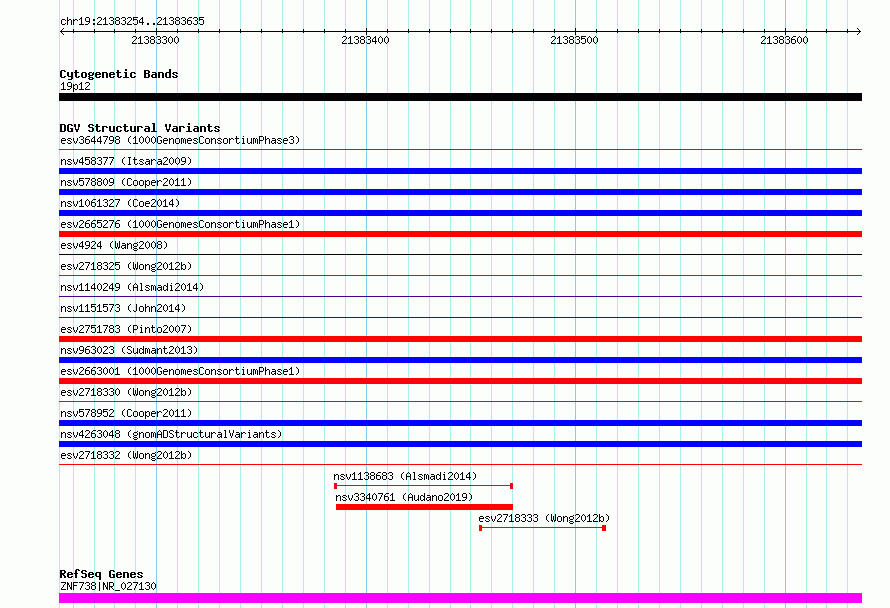The width and height of the screenshot is (890, 608).
Task: Select the esv2718333 feature line
Action: 543,528
